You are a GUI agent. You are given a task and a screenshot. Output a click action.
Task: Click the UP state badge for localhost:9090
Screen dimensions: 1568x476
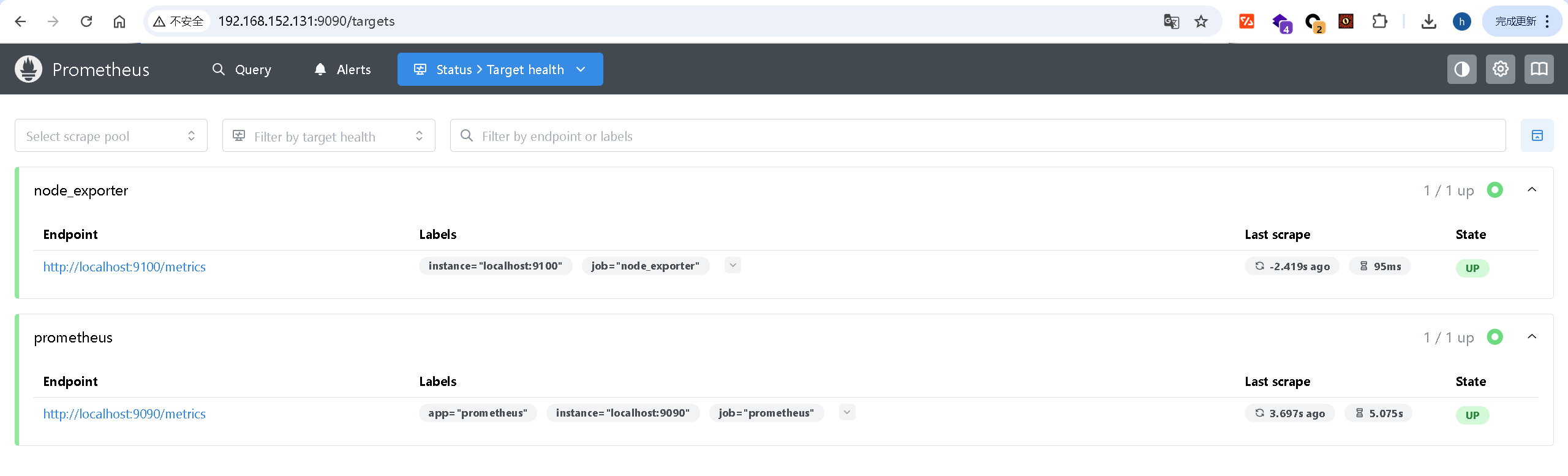click(1472, 415)
